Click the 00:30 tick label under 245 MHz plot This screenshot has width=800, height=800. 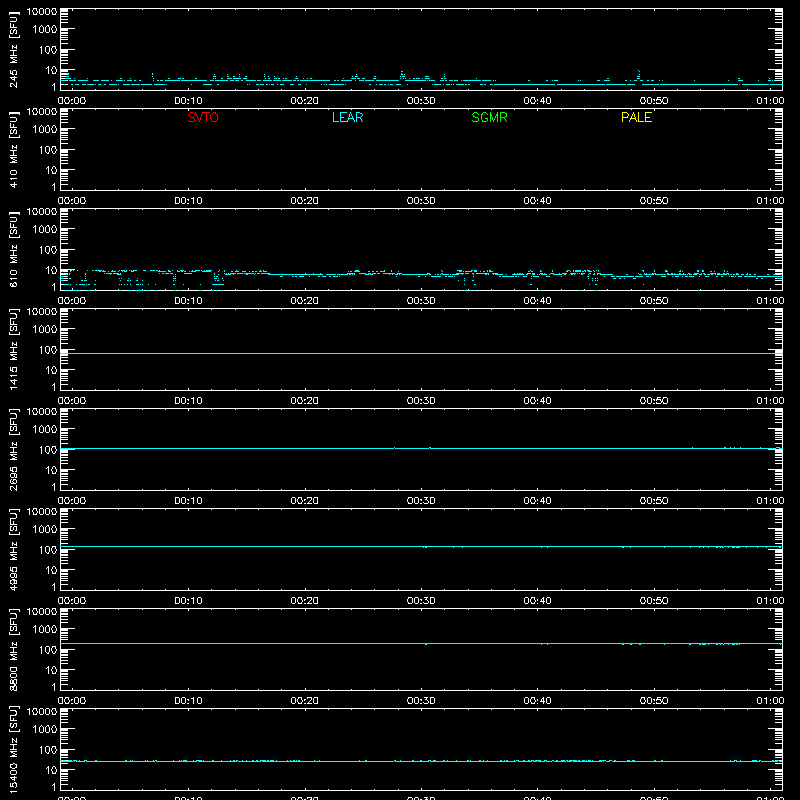click(421, 101)
